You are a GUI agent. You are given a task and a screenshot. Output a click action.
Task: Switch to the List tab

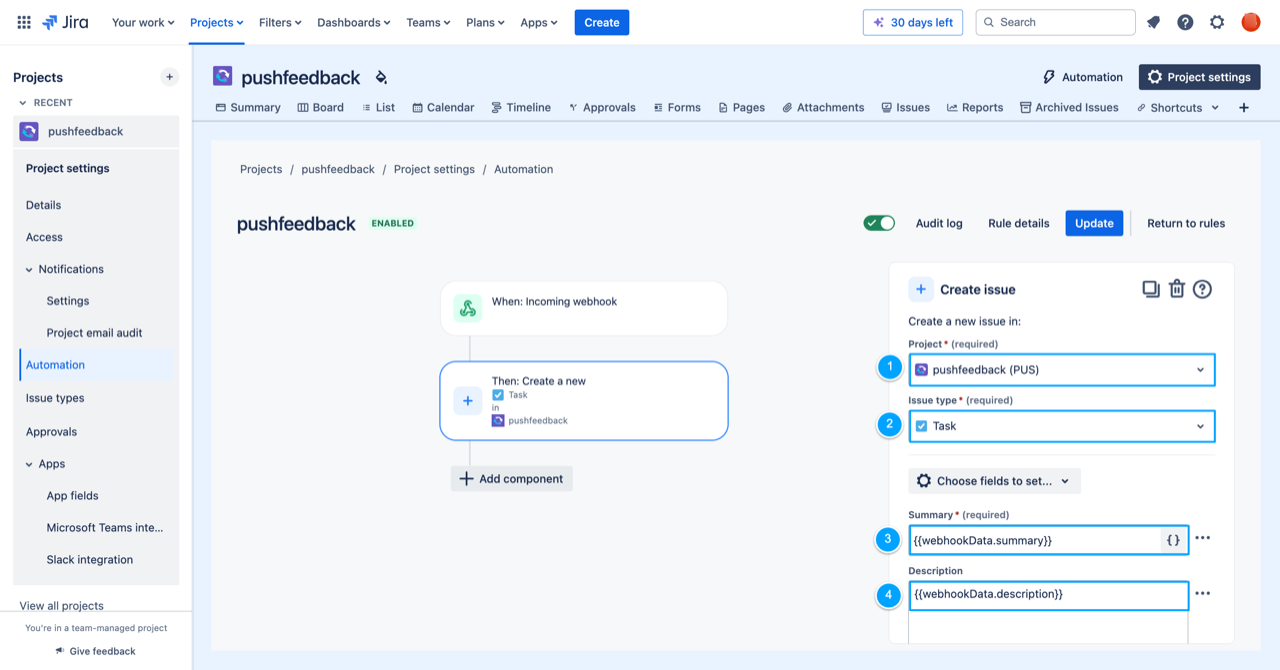click(378, 107)
